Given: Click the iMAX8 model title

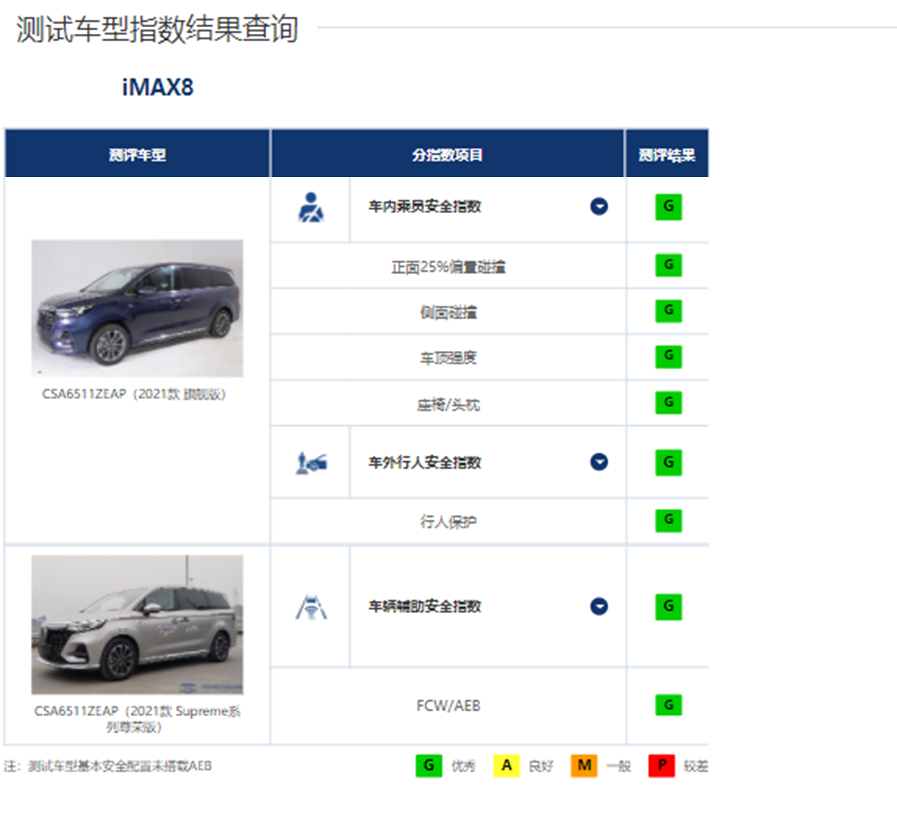Looking at the screenshot, I should (x=158, y=88).
